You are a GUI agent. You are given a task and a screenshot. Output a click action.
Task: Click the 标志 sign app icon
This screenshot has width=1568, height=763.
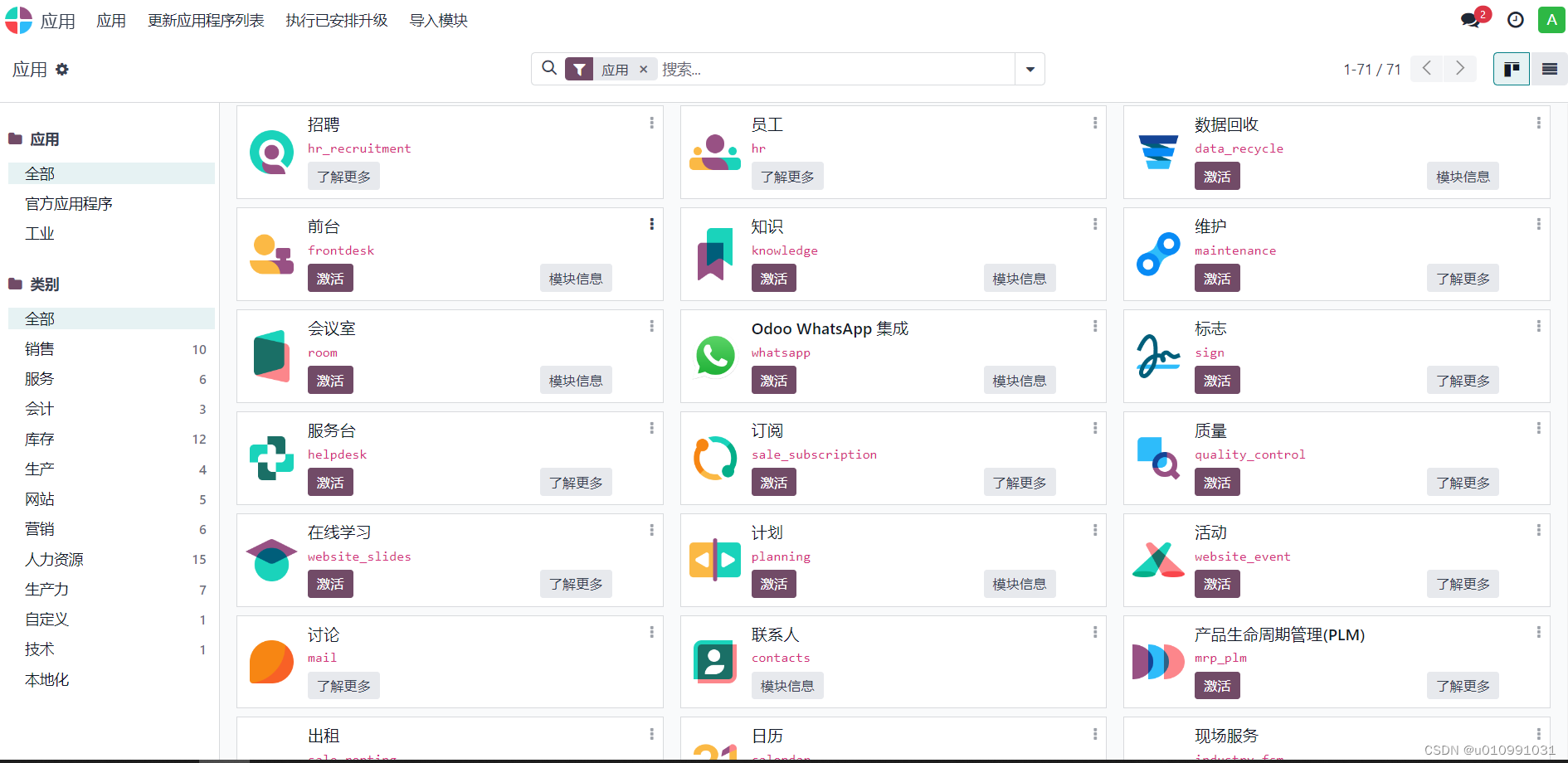pyautogui.click(x=1158, y=356)
